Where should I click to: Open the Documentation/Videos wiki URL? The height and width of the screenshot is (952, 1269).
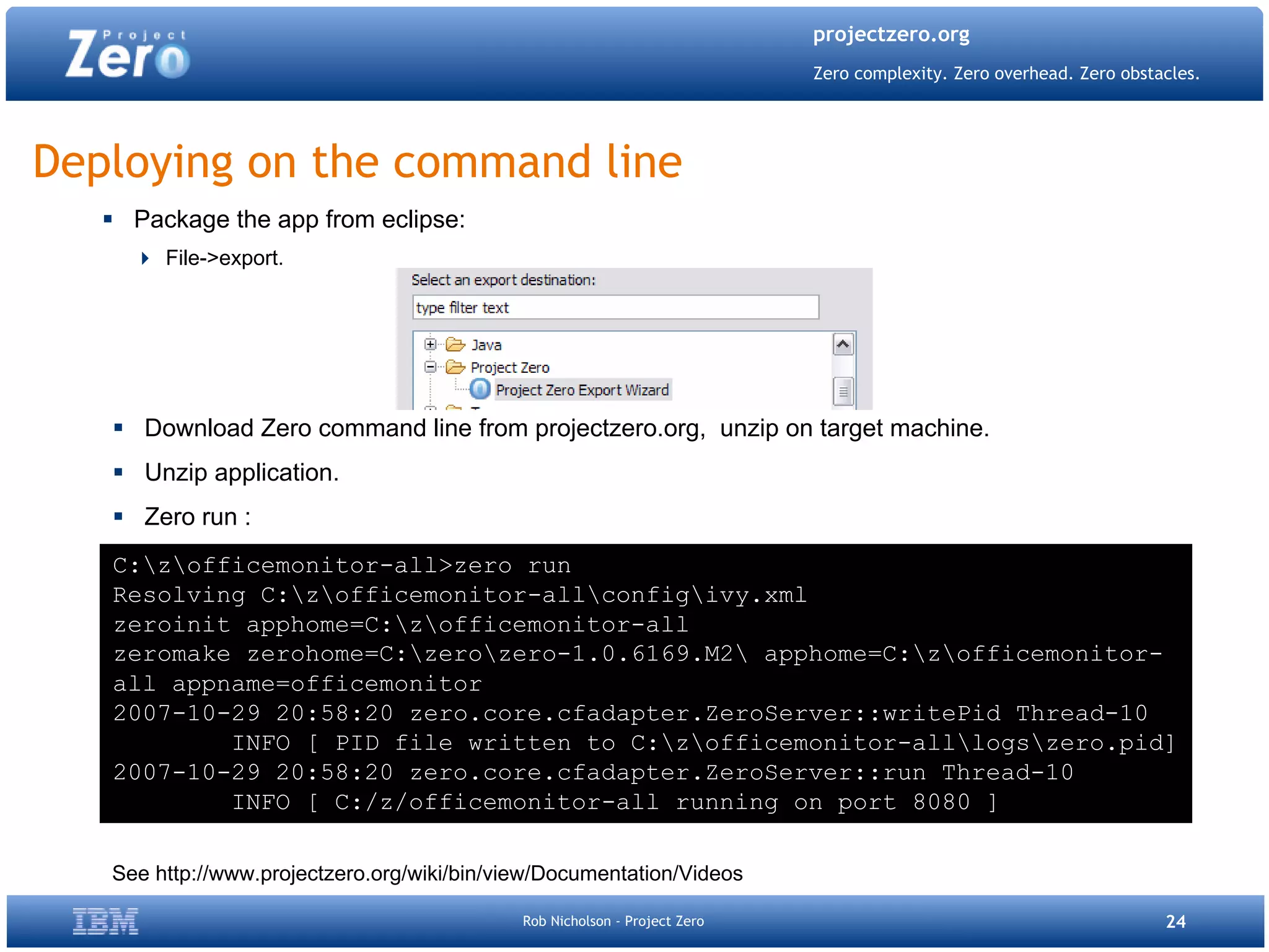[x=449, y=873]
